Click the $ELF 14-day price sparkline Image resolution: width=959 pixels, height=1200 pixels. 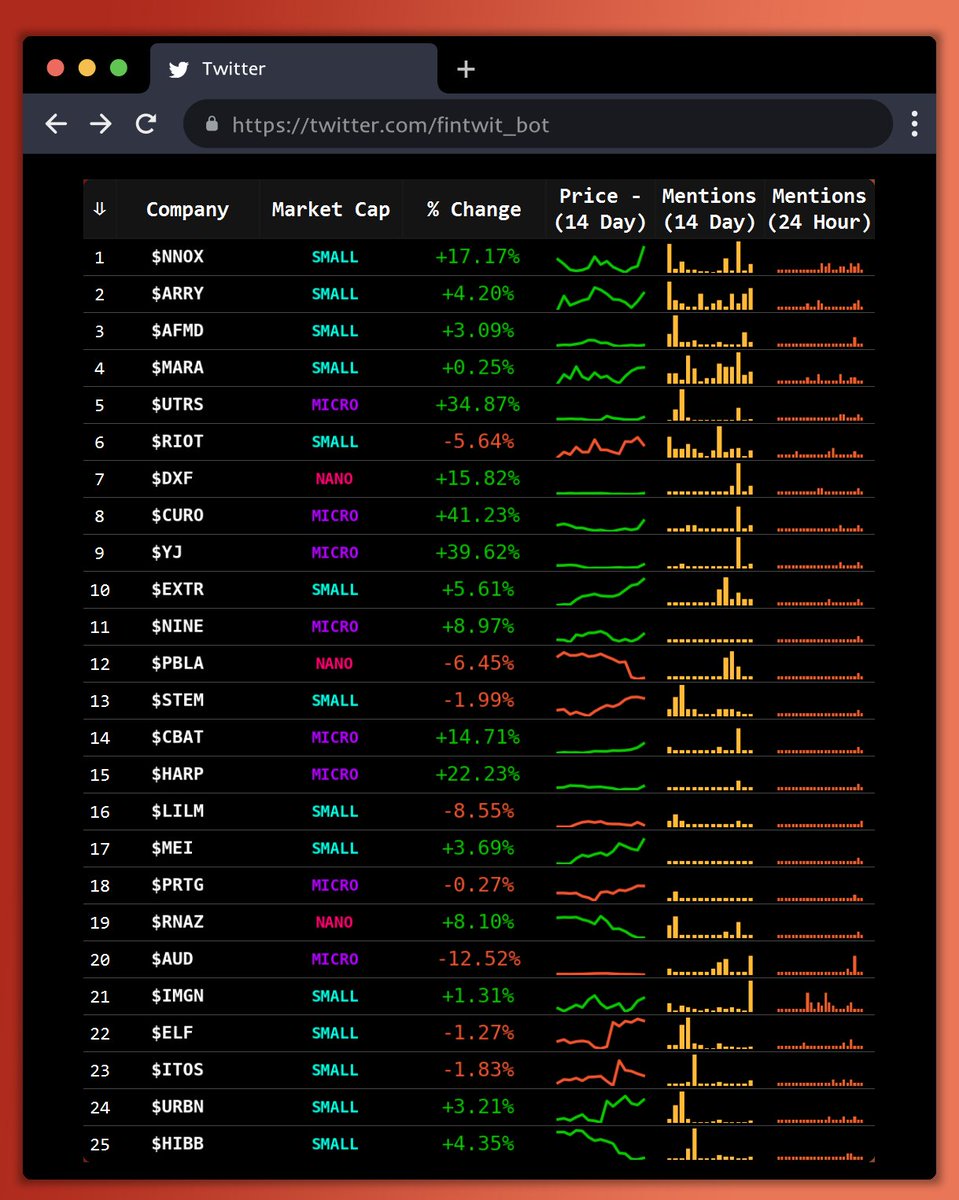(x=601, y=1033)
